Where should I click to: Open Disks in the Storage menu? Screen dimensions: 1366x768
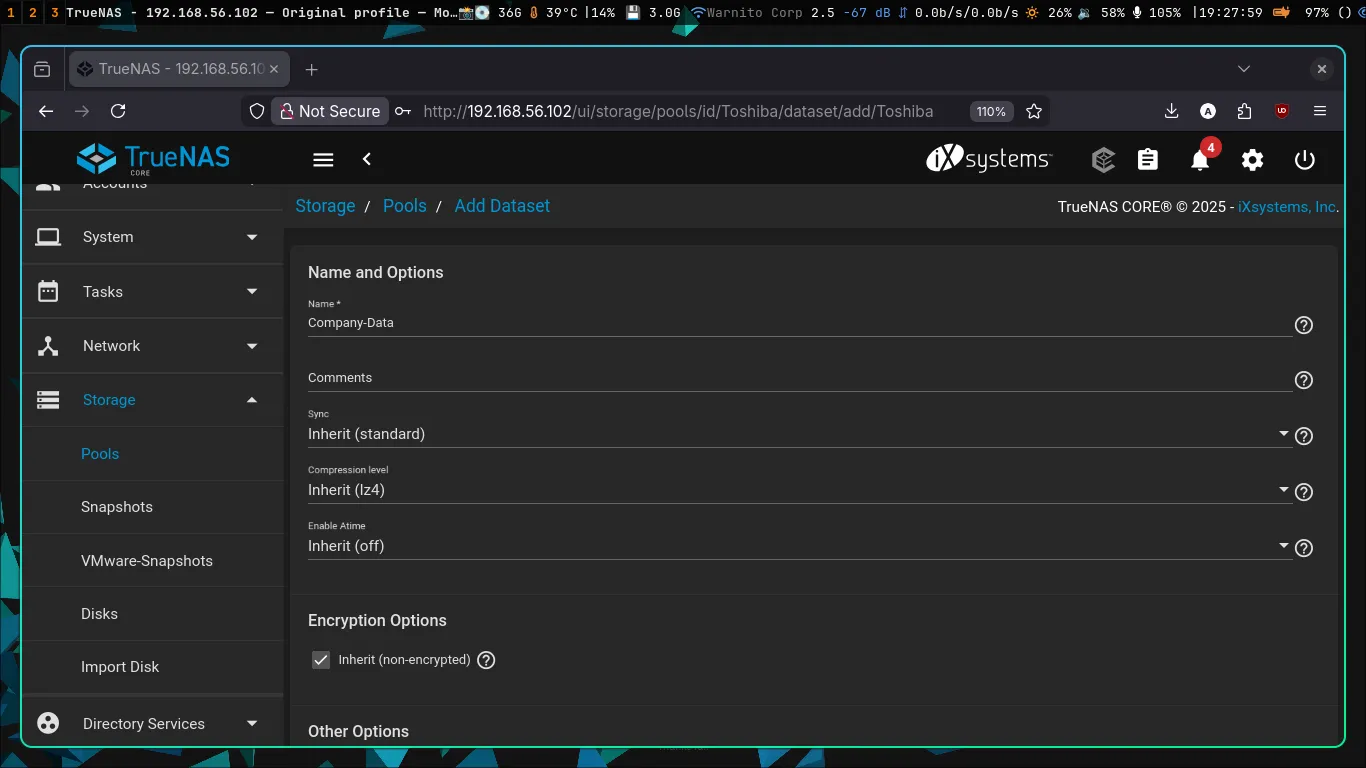99,614
